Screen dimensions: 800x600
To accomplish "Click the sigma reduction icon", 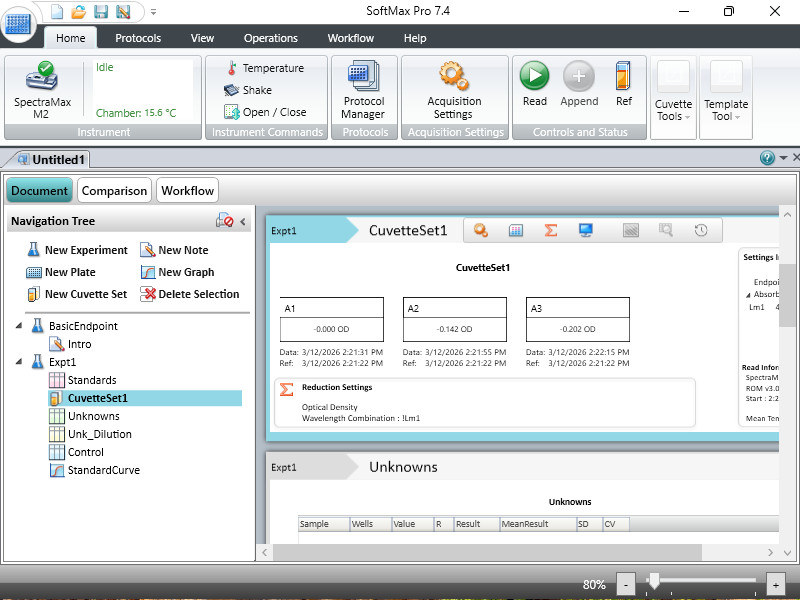I will (550, 230).
